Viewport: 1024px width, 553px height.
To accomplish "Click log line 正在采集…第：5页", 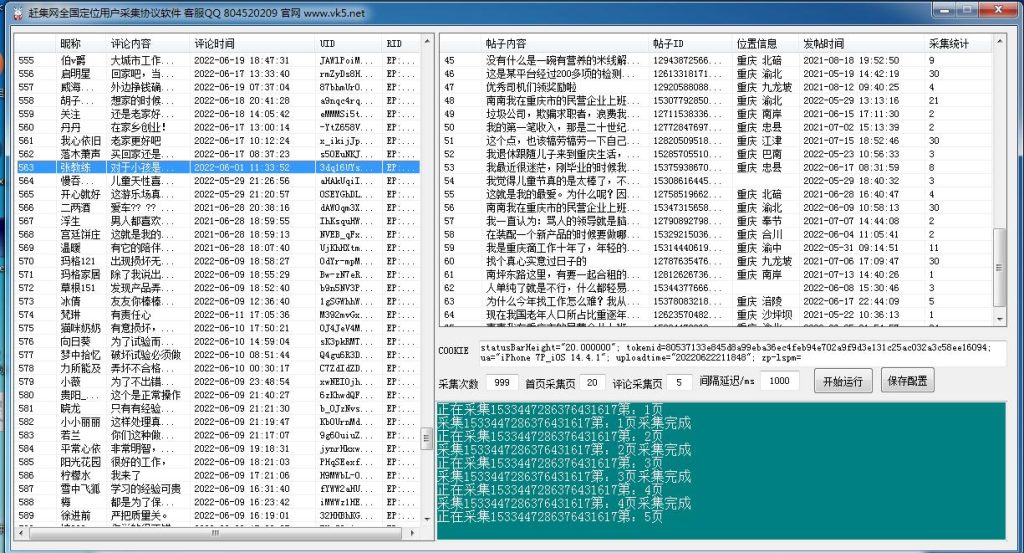I will [x=550, y=516].
